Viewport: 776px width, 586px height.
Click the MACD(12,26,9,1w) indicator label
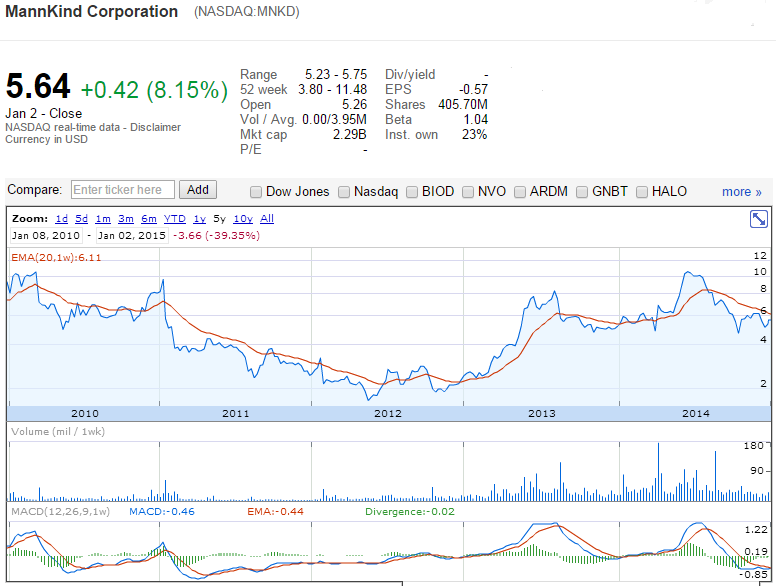point(60,512)
